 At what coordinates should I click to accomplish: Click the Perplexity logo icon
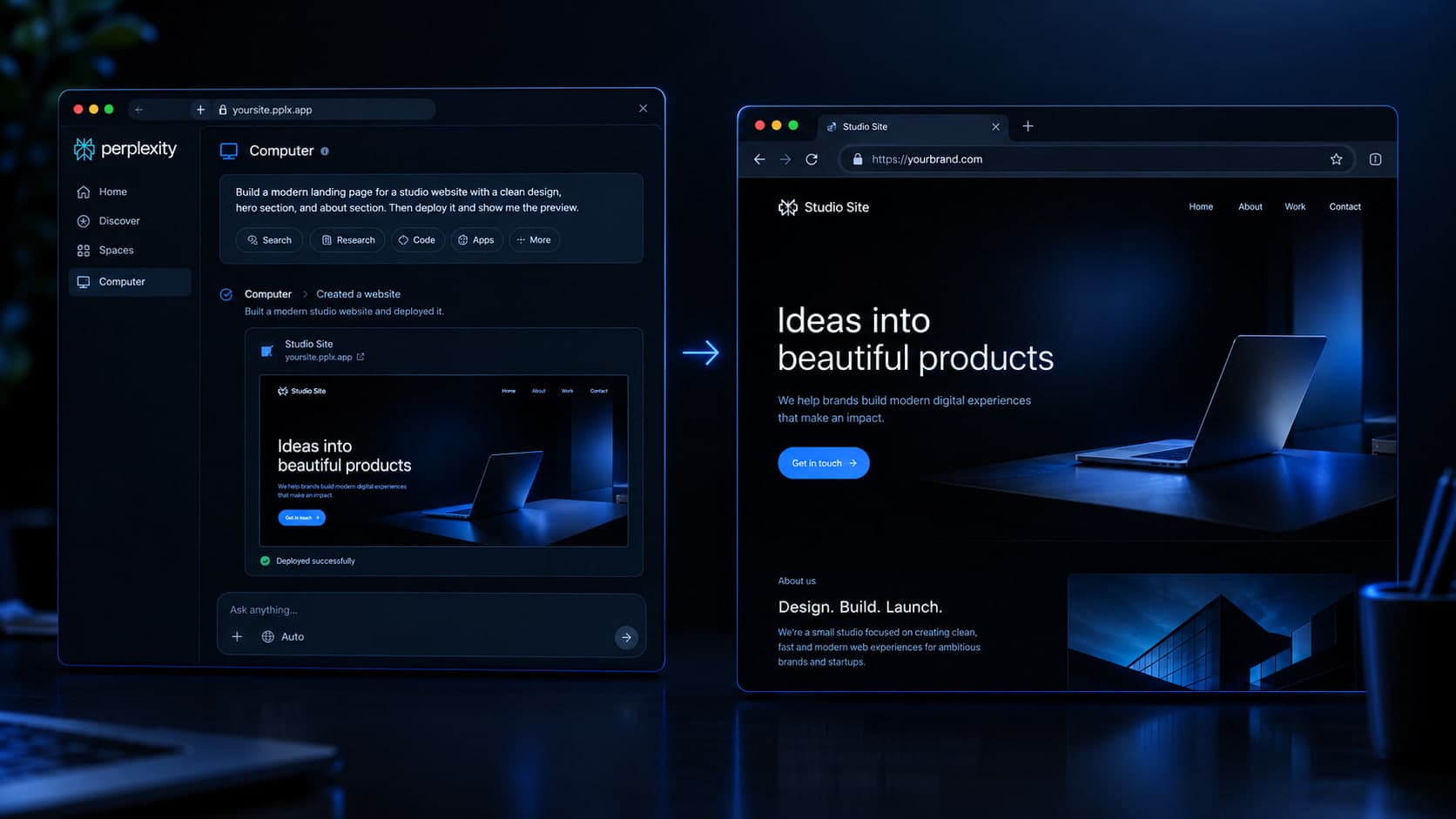click(84, 150)
